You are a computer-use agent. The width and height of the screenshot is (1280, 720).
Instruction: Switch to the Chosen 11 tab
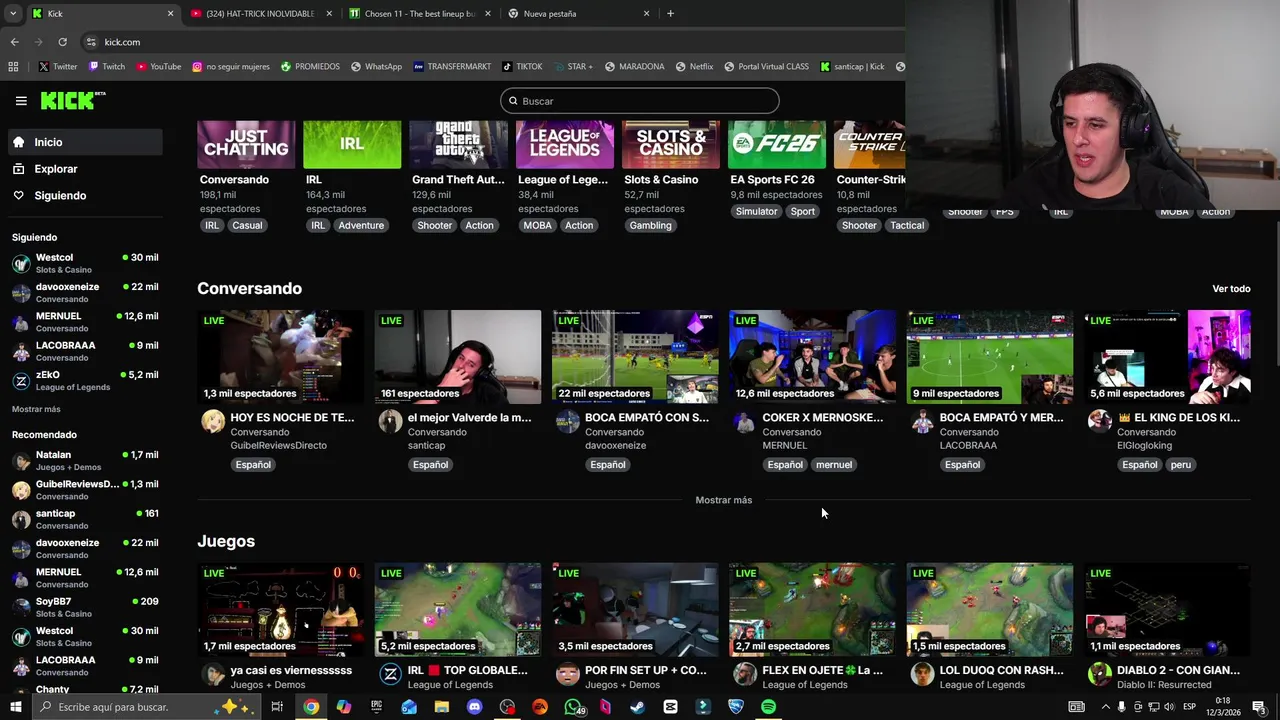tap(420, 14)
